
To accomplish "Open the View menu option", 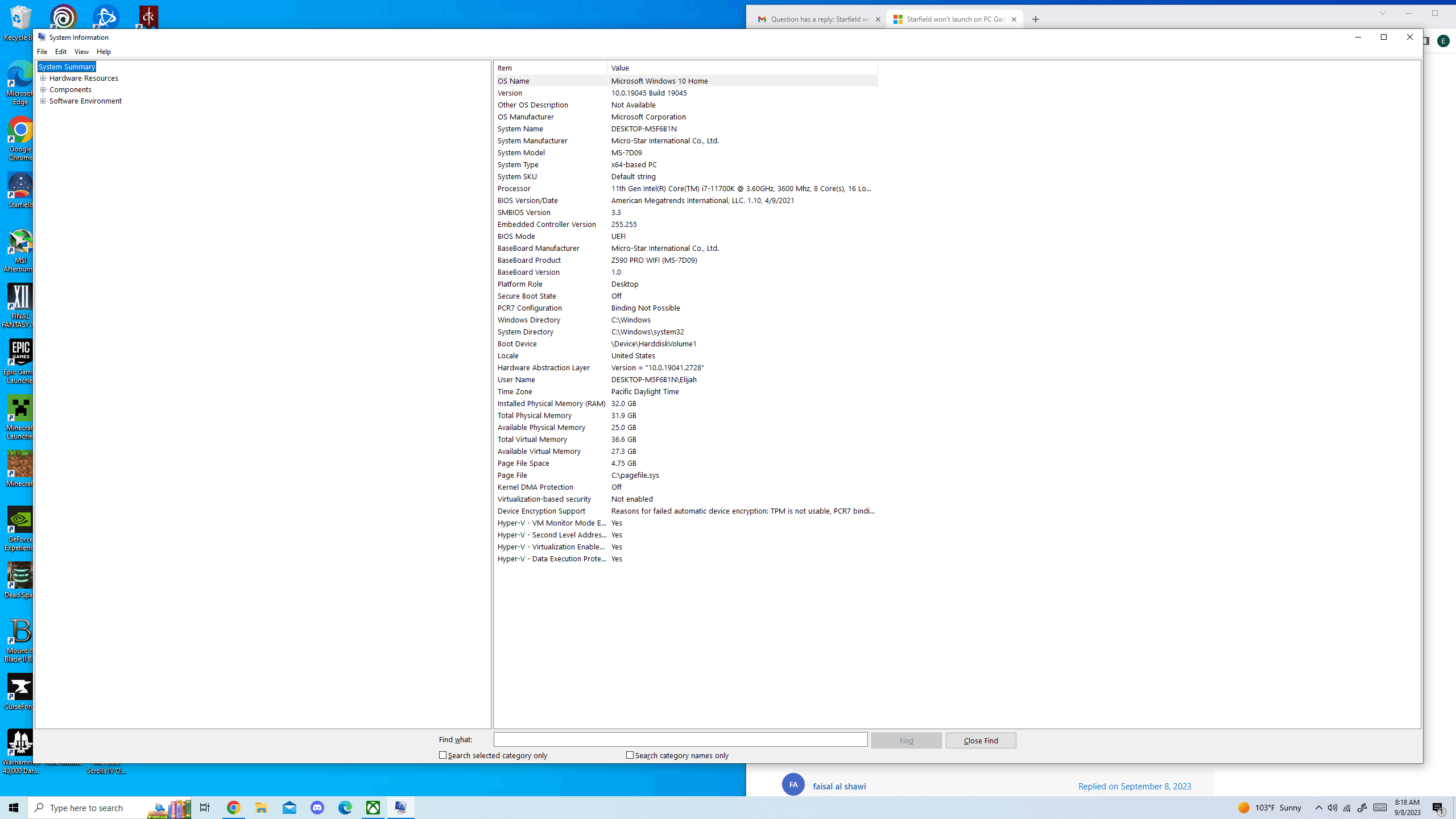I will (x=81, y=51).
